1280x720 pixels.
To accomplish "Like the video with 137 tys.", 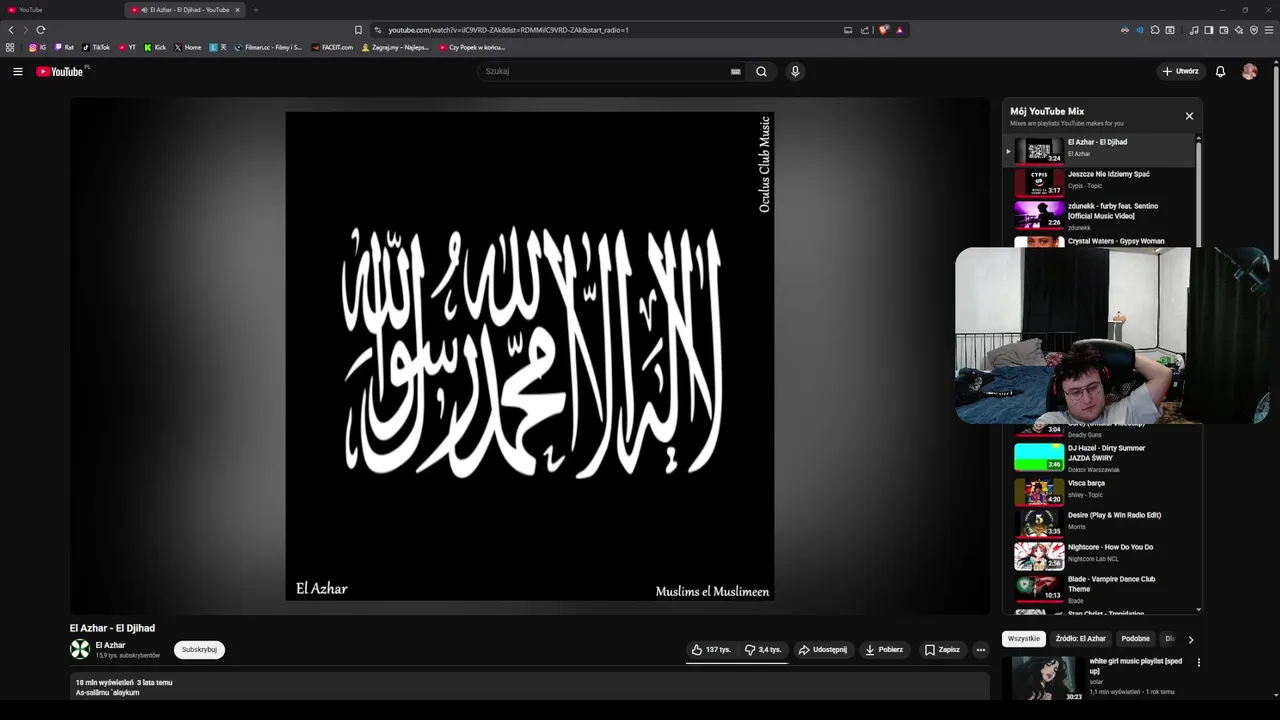I will coord(711,650).
